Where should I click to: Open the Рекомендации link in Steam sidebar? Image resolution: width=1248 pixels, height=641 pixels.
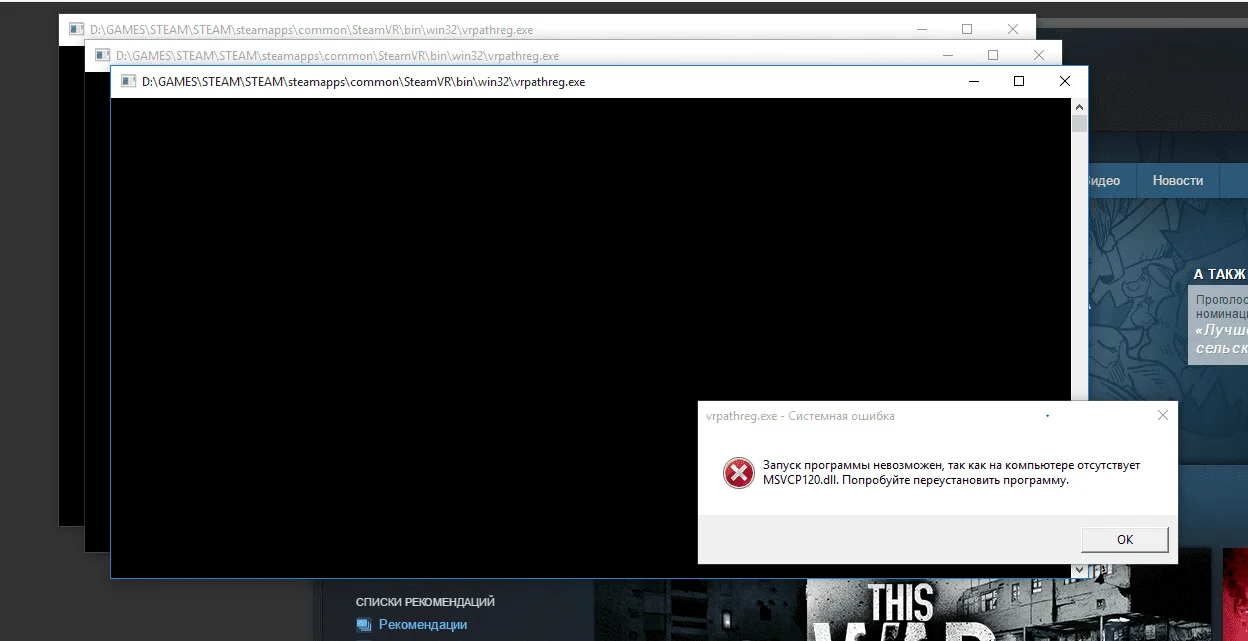point(422,625)
